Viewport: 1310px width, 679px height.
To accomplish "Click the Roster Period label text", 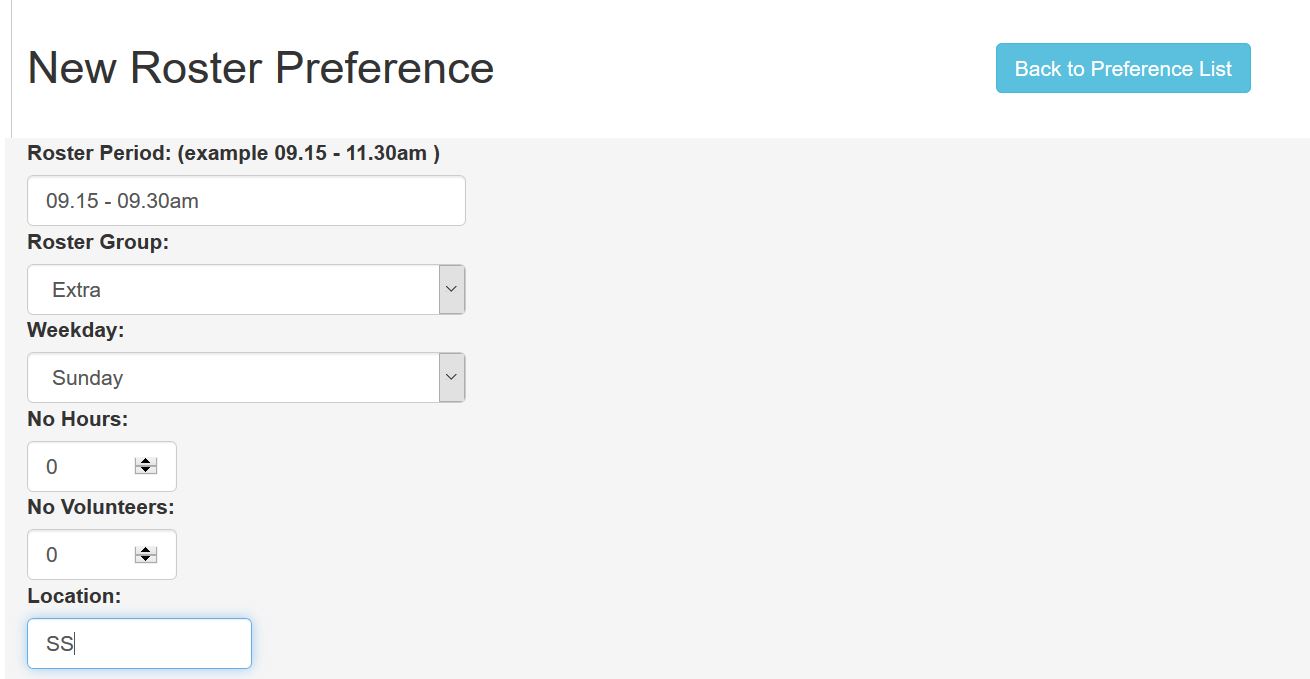I will pyautogui.click(x=233, y=153).
